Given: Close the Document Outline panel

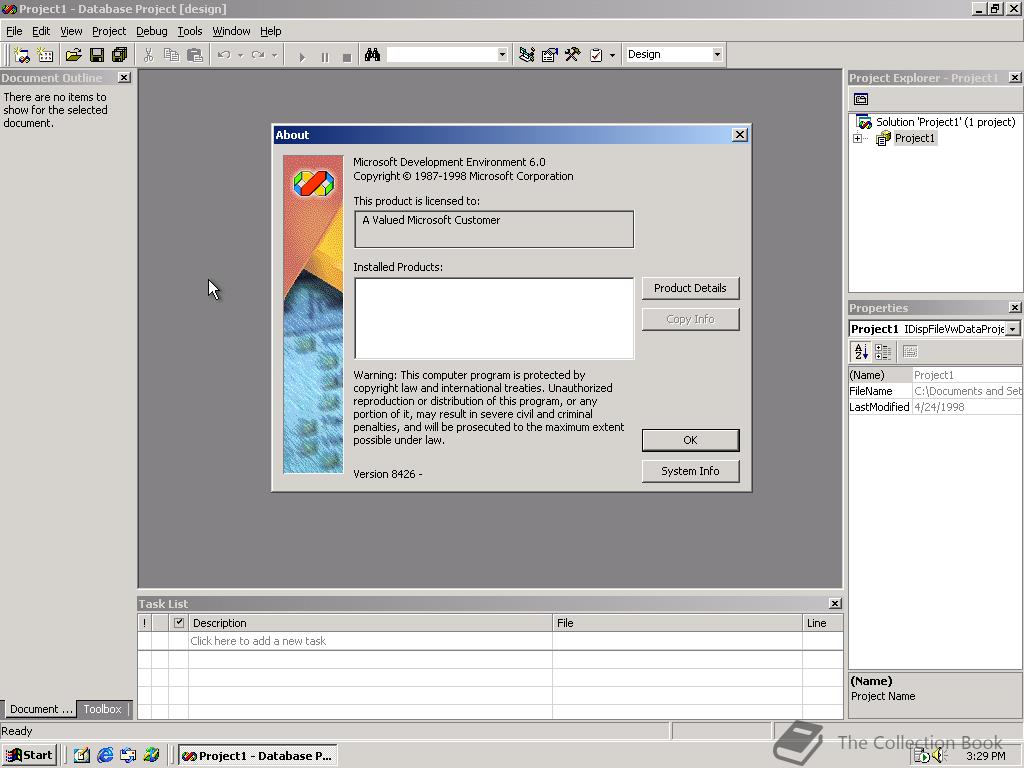Looking at the screenshot, I should 123,78.
